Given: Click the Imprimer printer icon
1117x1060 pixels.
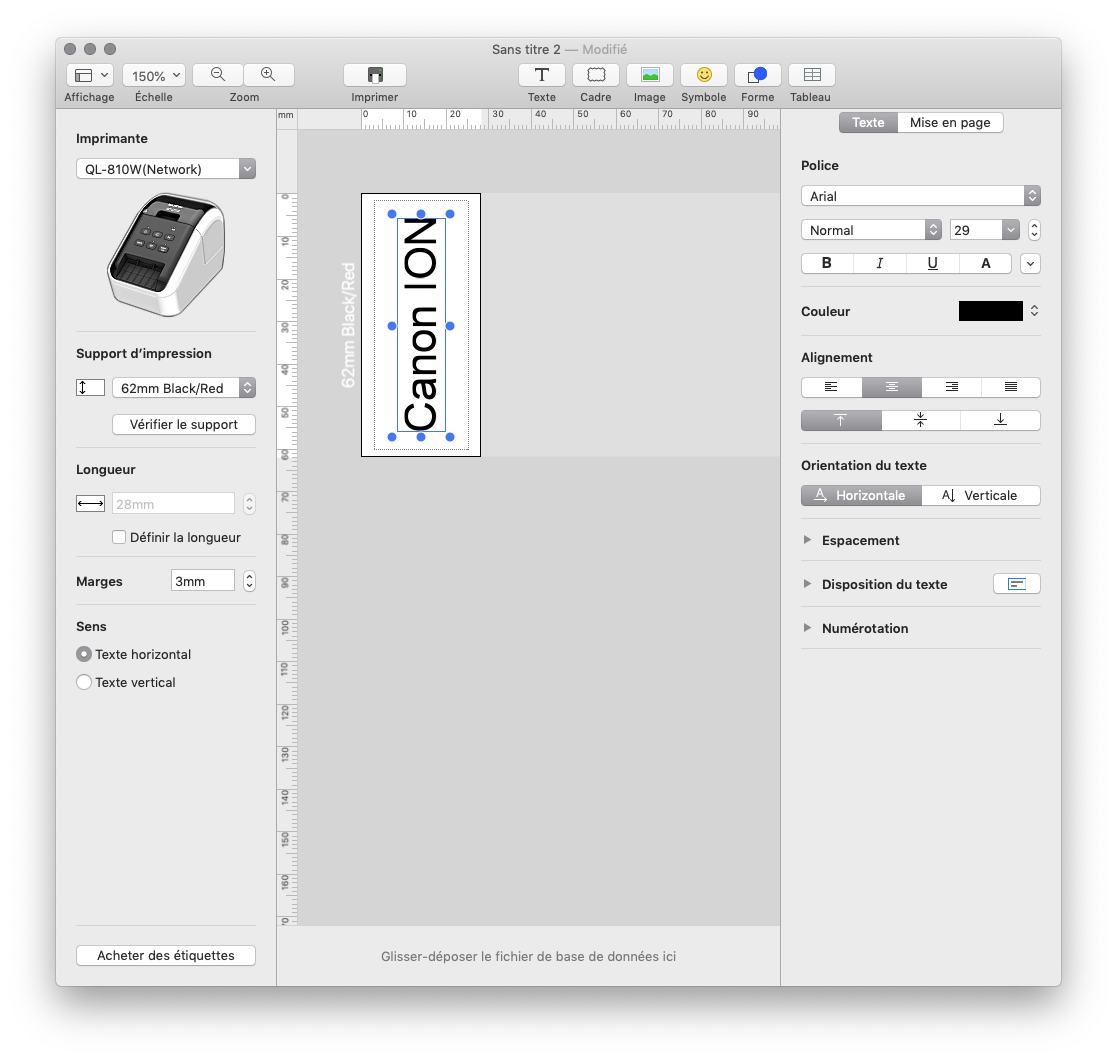Looking at the screenshot, I should click(x=375, y=75).
